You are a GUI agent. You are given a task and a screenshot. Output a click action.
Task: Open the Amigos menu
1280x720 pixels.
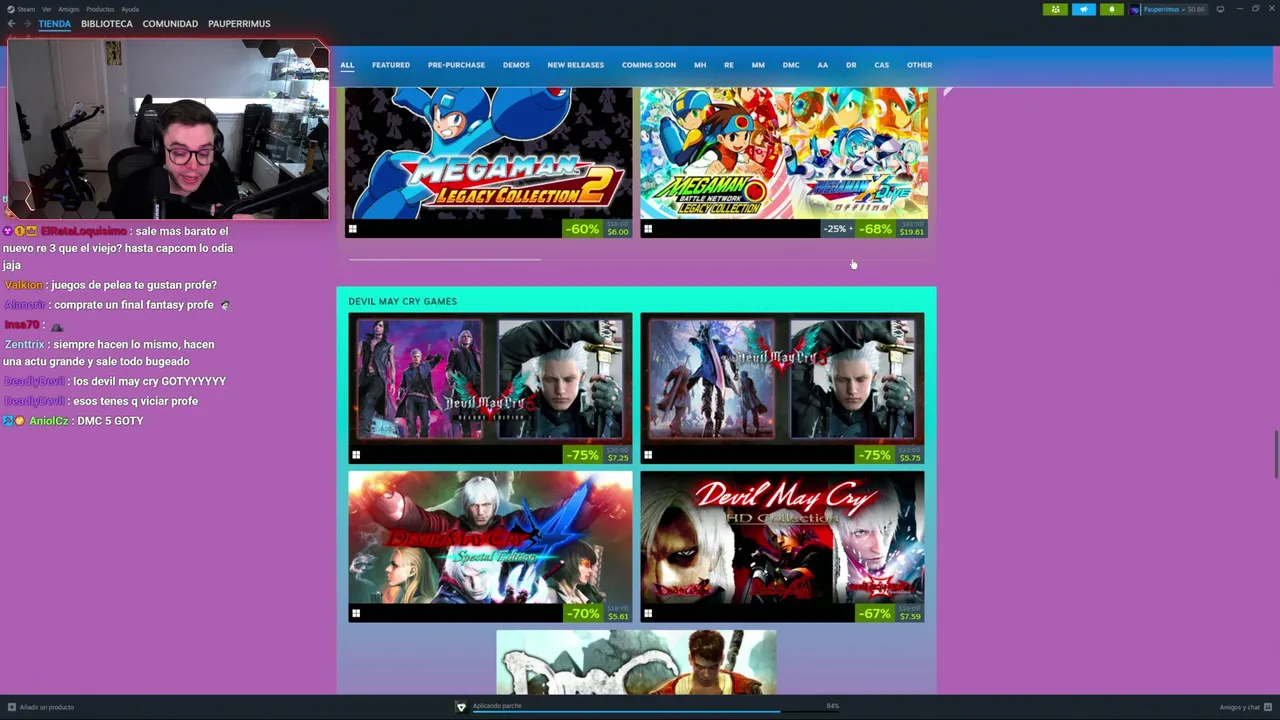(68, 9)
